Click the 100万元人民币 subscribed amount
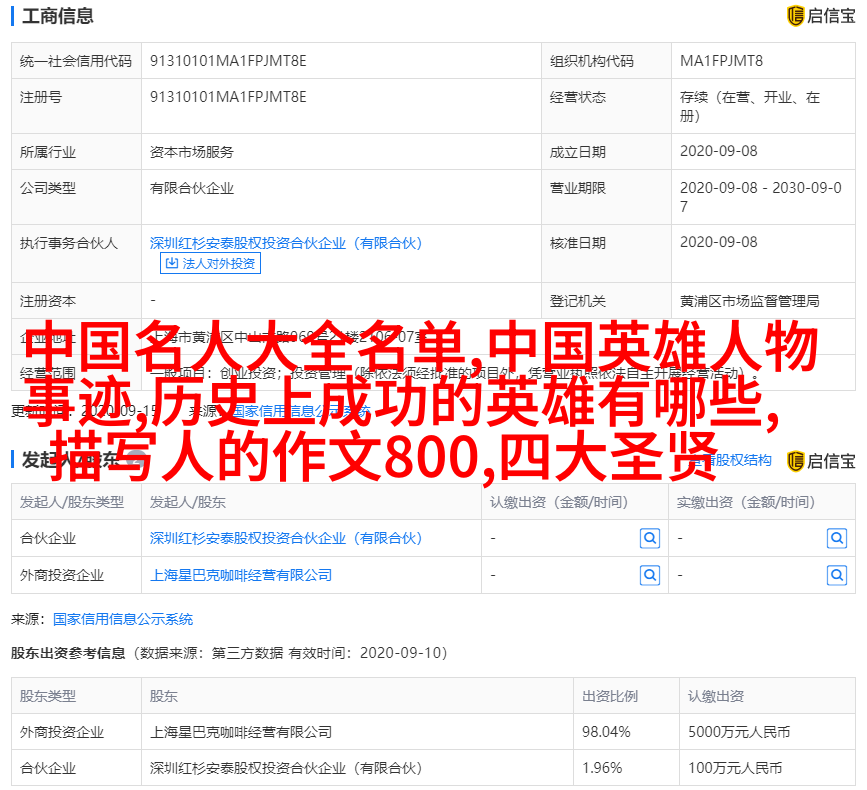 click(x=735, y=768)
